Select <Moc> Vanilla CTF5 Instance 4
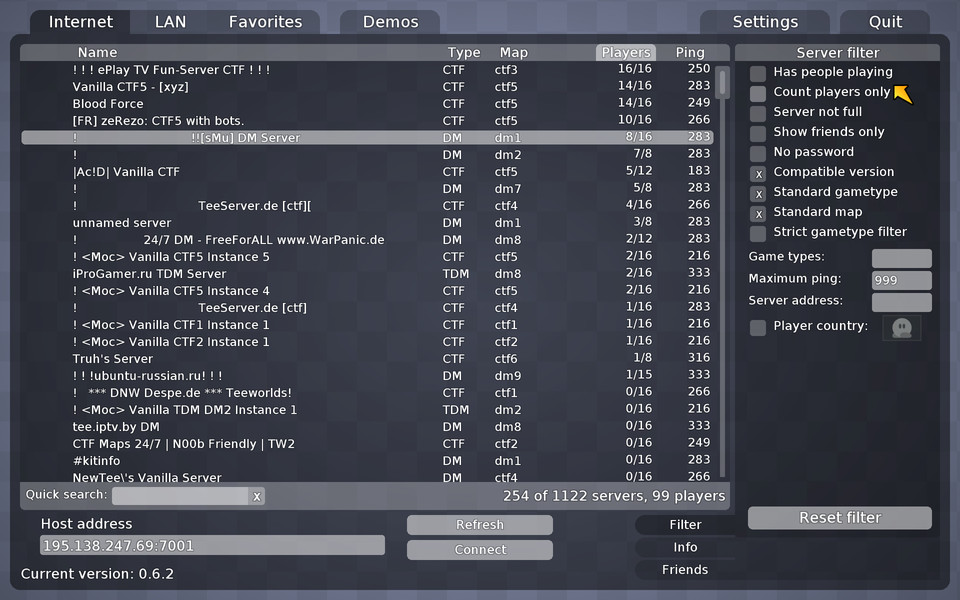This screenshot has height=600, width=960. coord(367,291)
